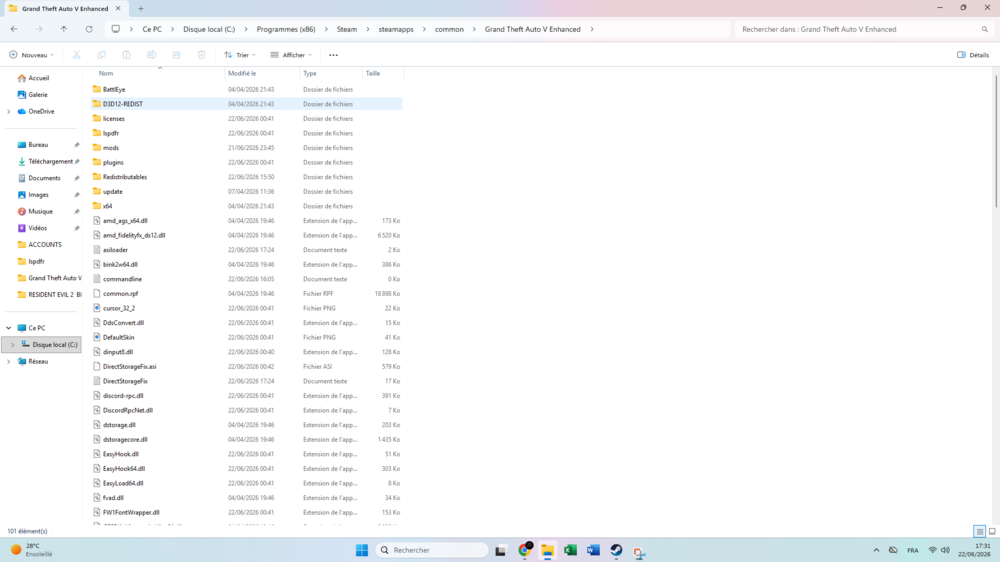The width and height of the screenshot is (1000, 562).
Task: Select Programmes (x86) in breadcrumb
Action: (286, 29)
